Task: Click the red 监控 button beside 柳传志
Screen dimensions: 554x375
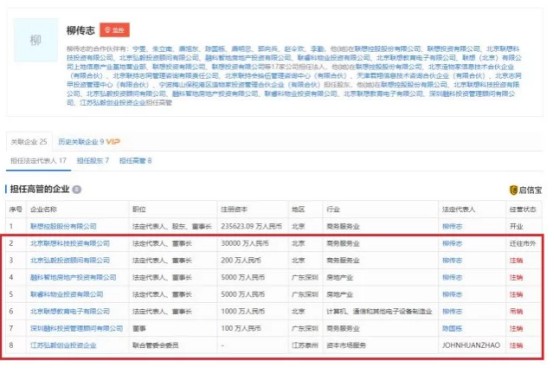Action: point(114,30)
